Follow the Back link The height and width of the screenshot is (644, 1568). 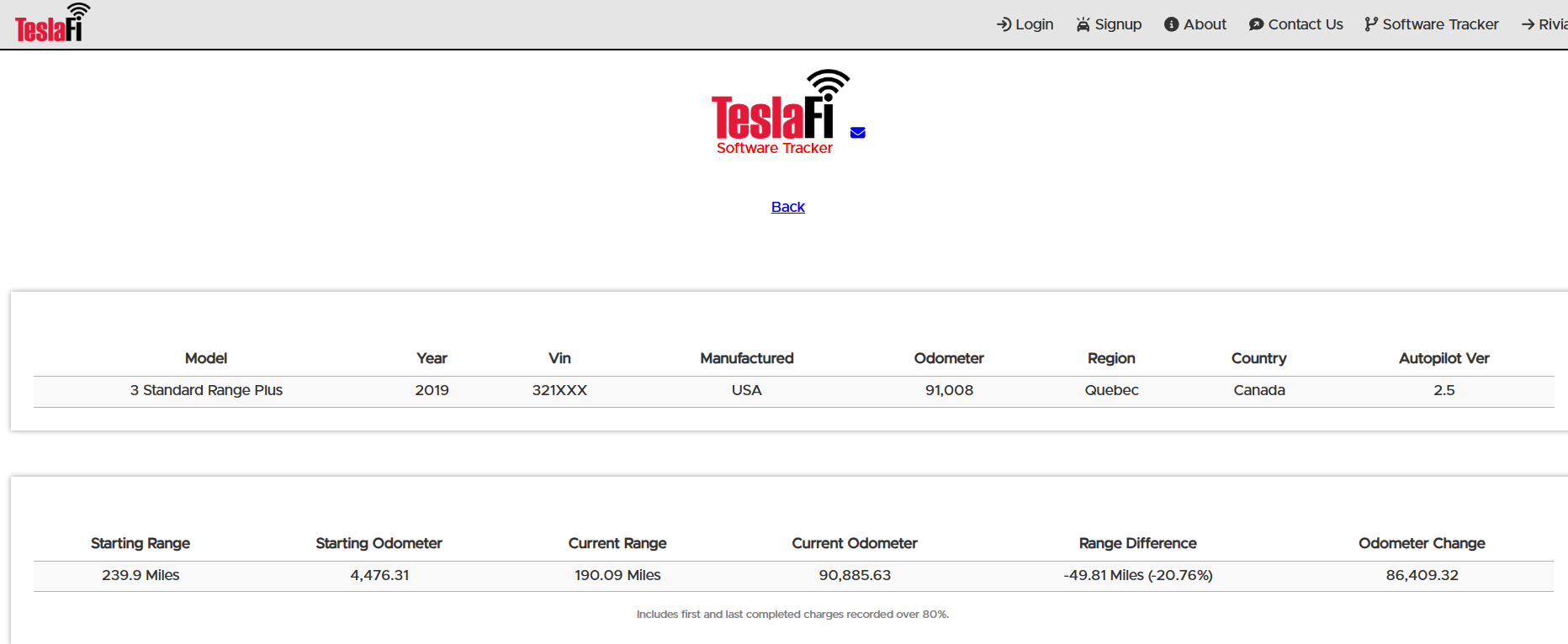click(x=788, y=207)
